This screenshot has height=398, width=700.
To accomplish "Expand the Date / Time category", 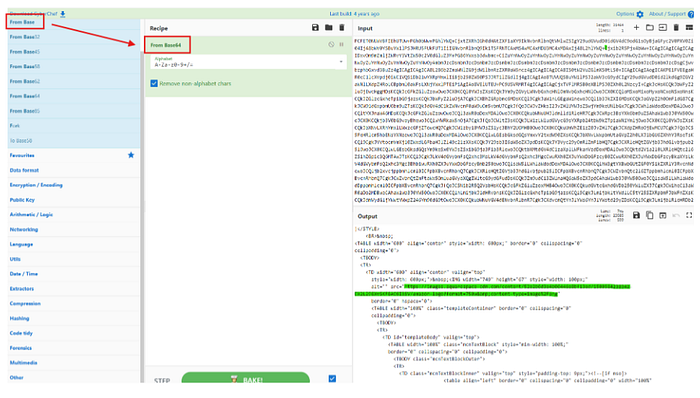I will 73,274.
